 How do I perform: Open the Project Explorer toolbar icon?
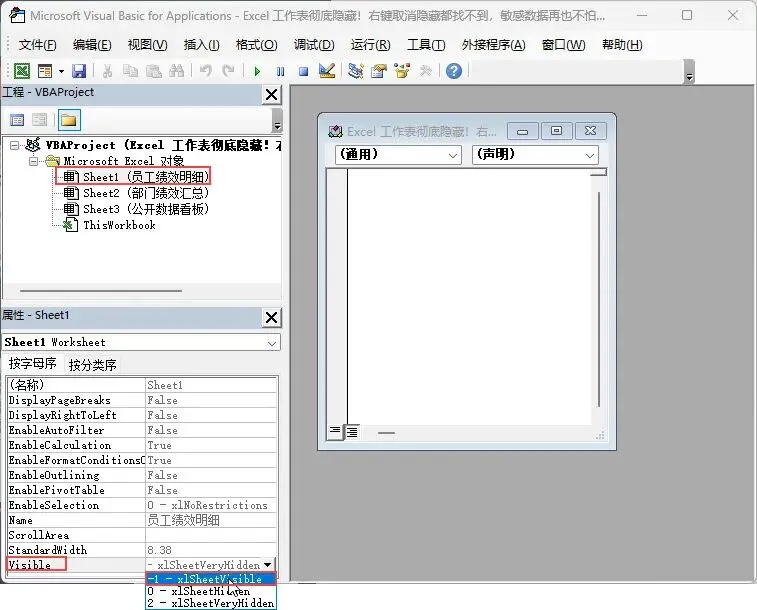pos(356,71)
